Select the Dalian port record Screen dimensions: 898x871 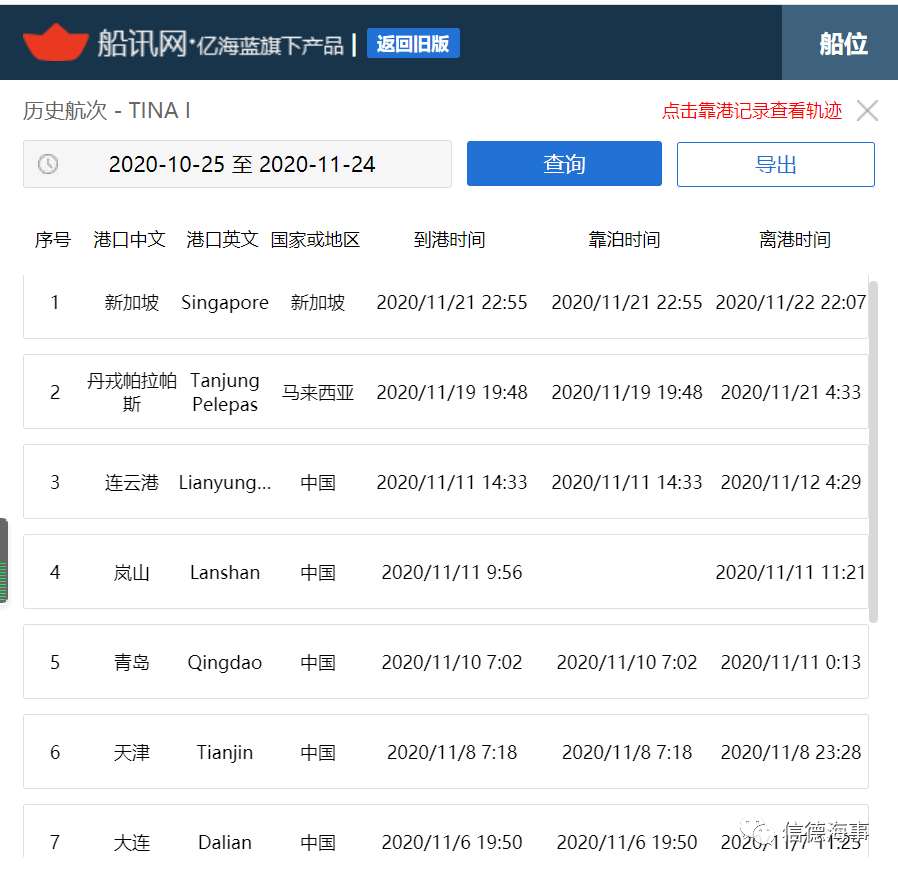(446, 833)
